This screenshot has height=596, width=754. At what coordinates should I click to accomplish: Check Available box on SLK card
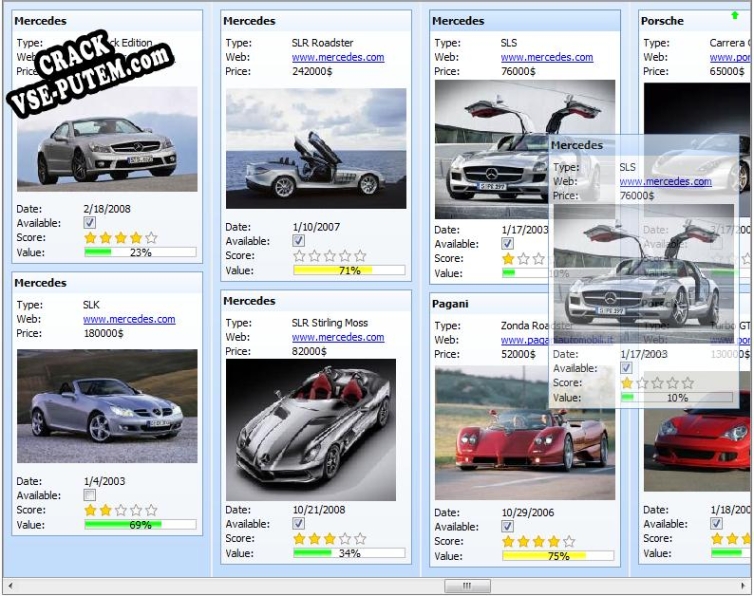89,495
